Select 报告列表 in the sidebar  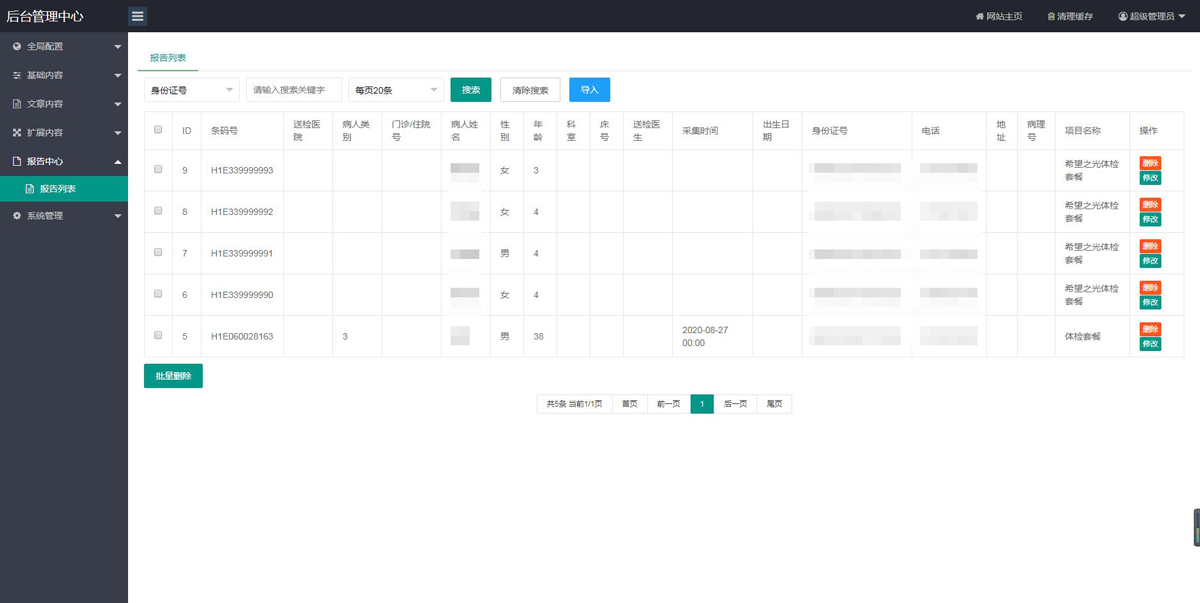pos(57,189)
